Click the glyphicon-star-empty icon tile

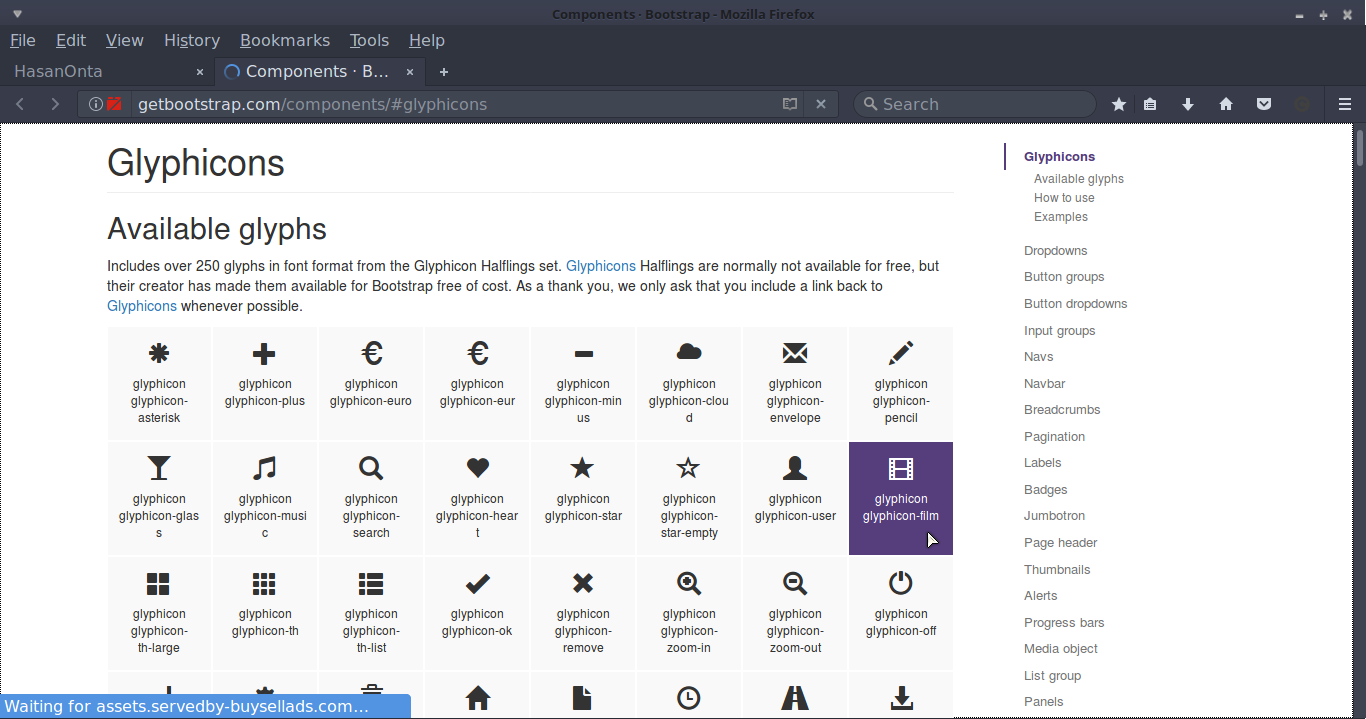689,498
